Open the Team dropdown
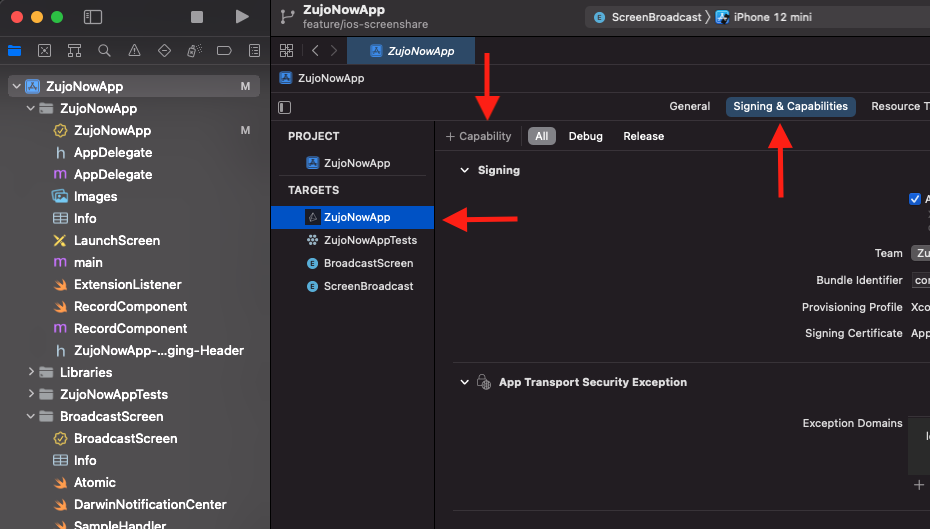The image size is (930, 529). click(x=920, y=253)
